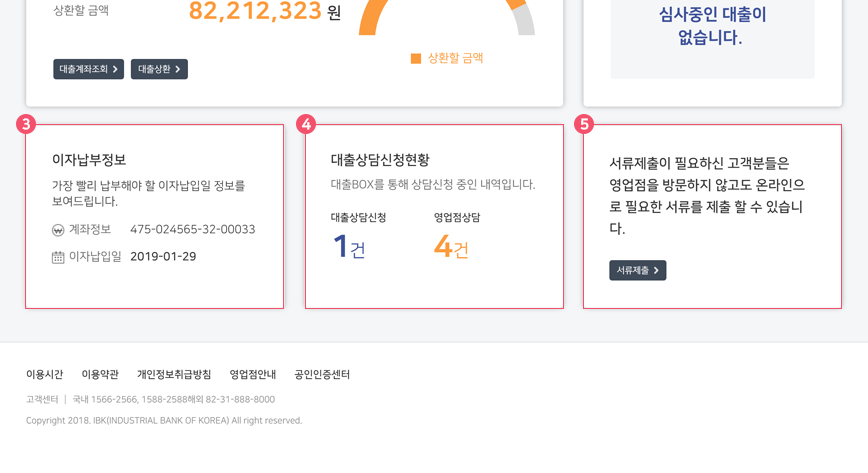Open the 공인인증센터 footer link
The width and height of the screenshot is (868, 473).
(x=322, y=374)
